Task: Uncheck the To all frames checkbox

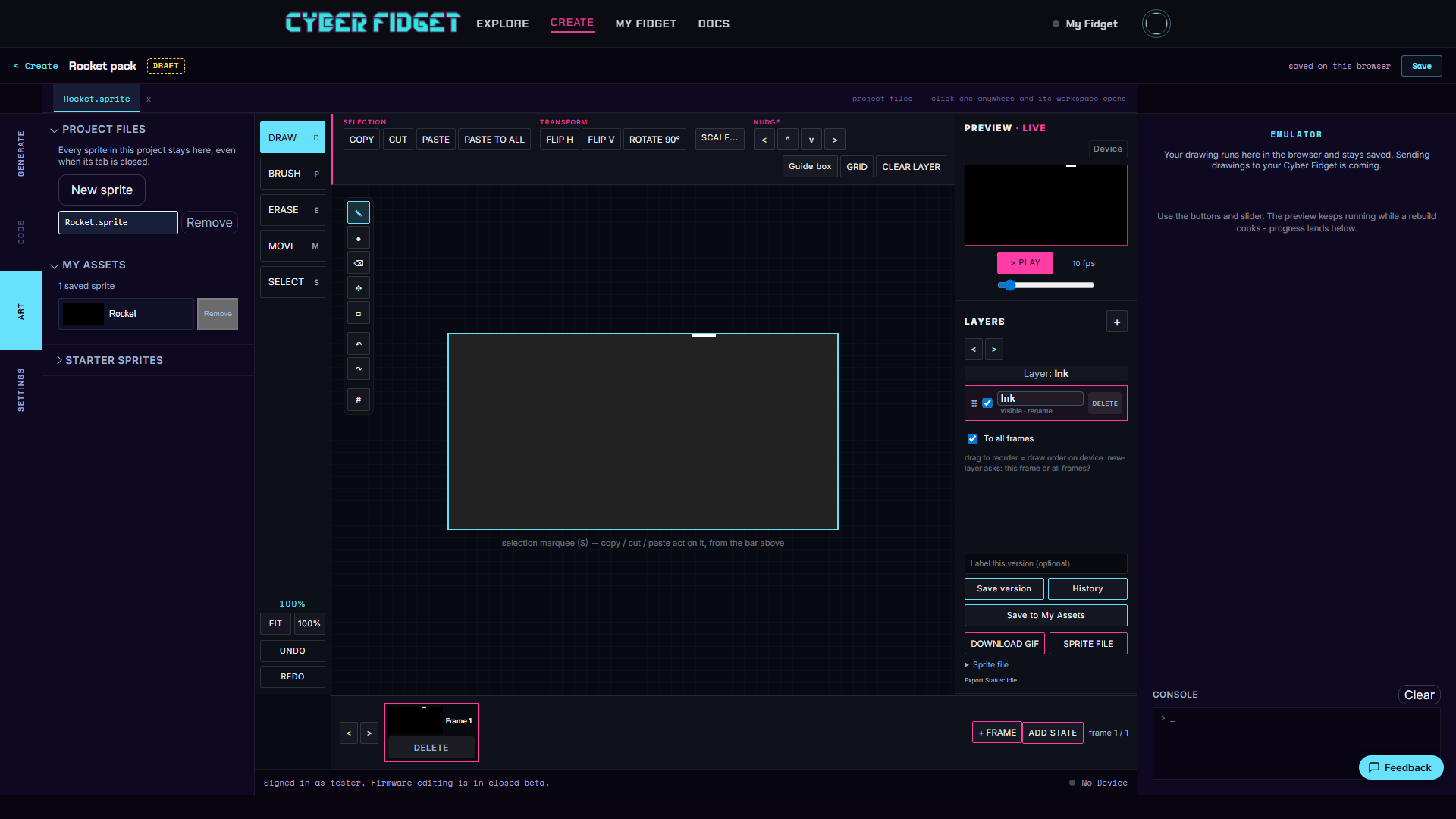Action: (x=972, y=438)
